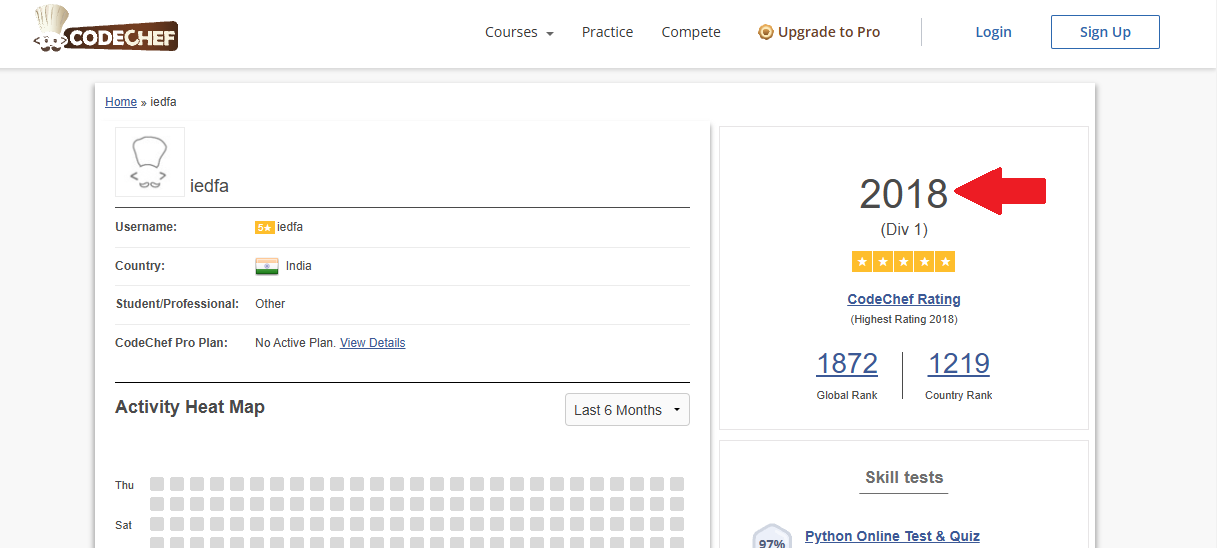Click the five-star rating row

coord(904,262)
